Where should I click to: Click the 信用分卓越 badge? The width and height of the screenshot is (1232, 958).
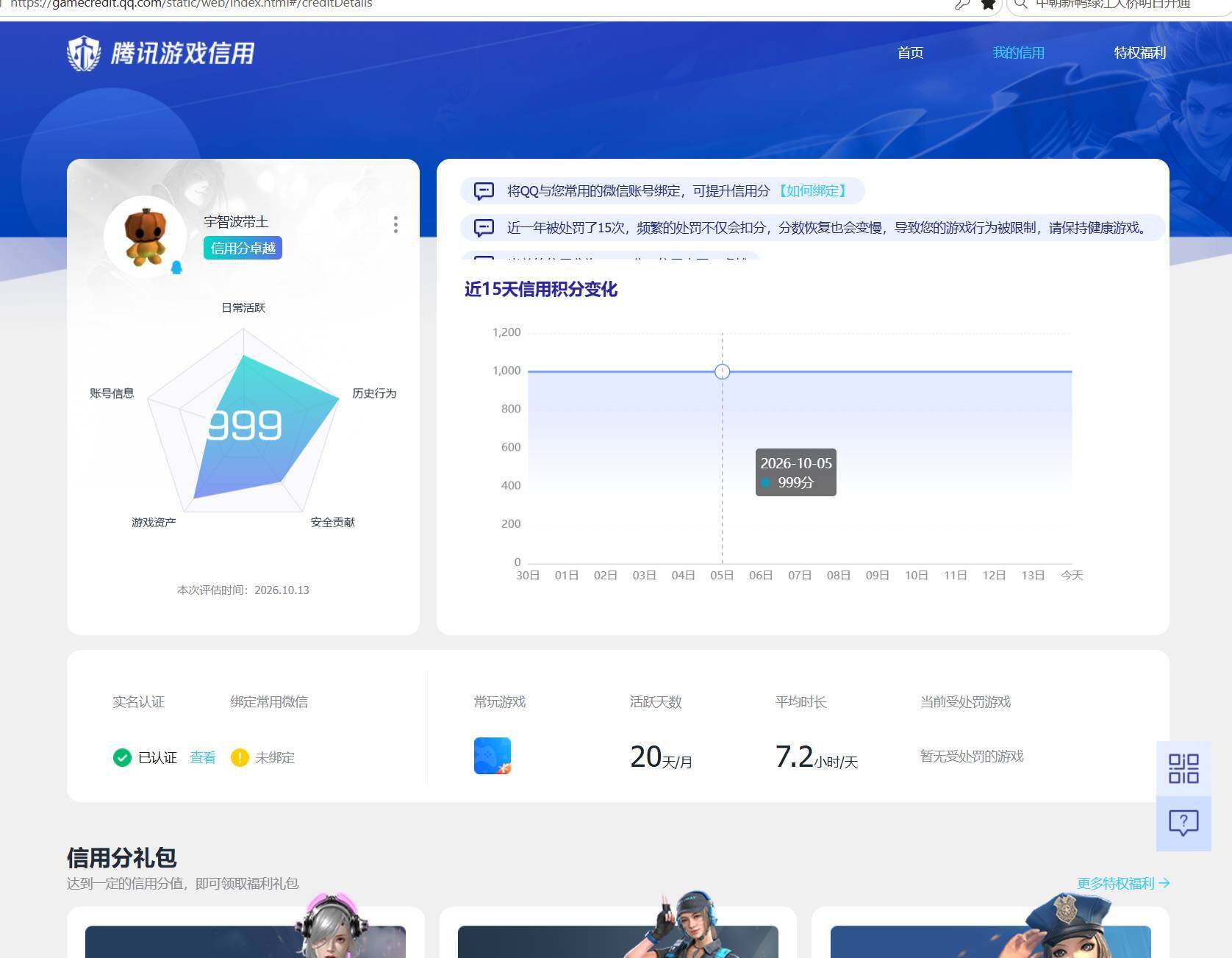243,248
